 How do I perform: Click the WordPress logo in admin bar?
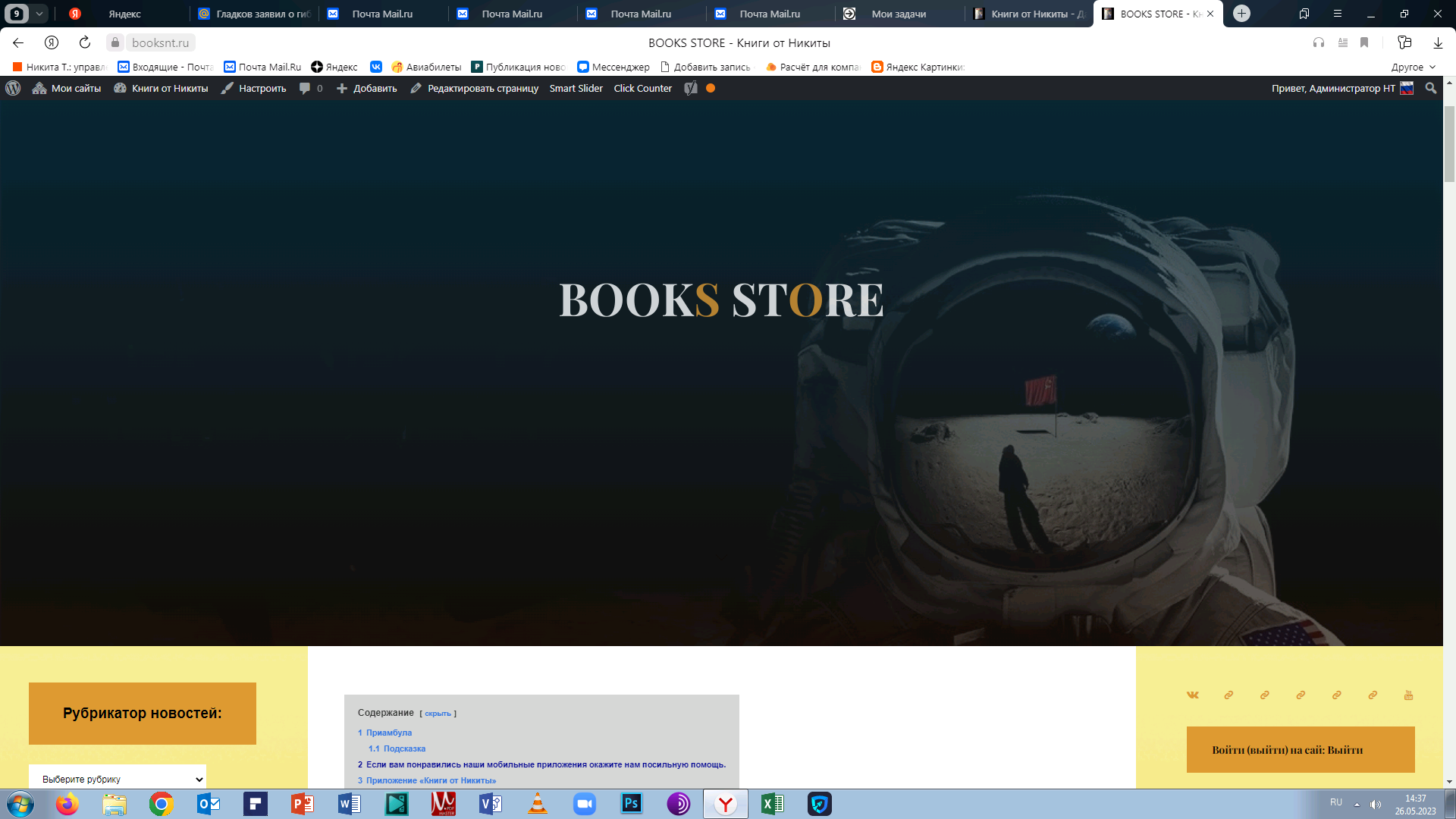(x=13, y=88)
